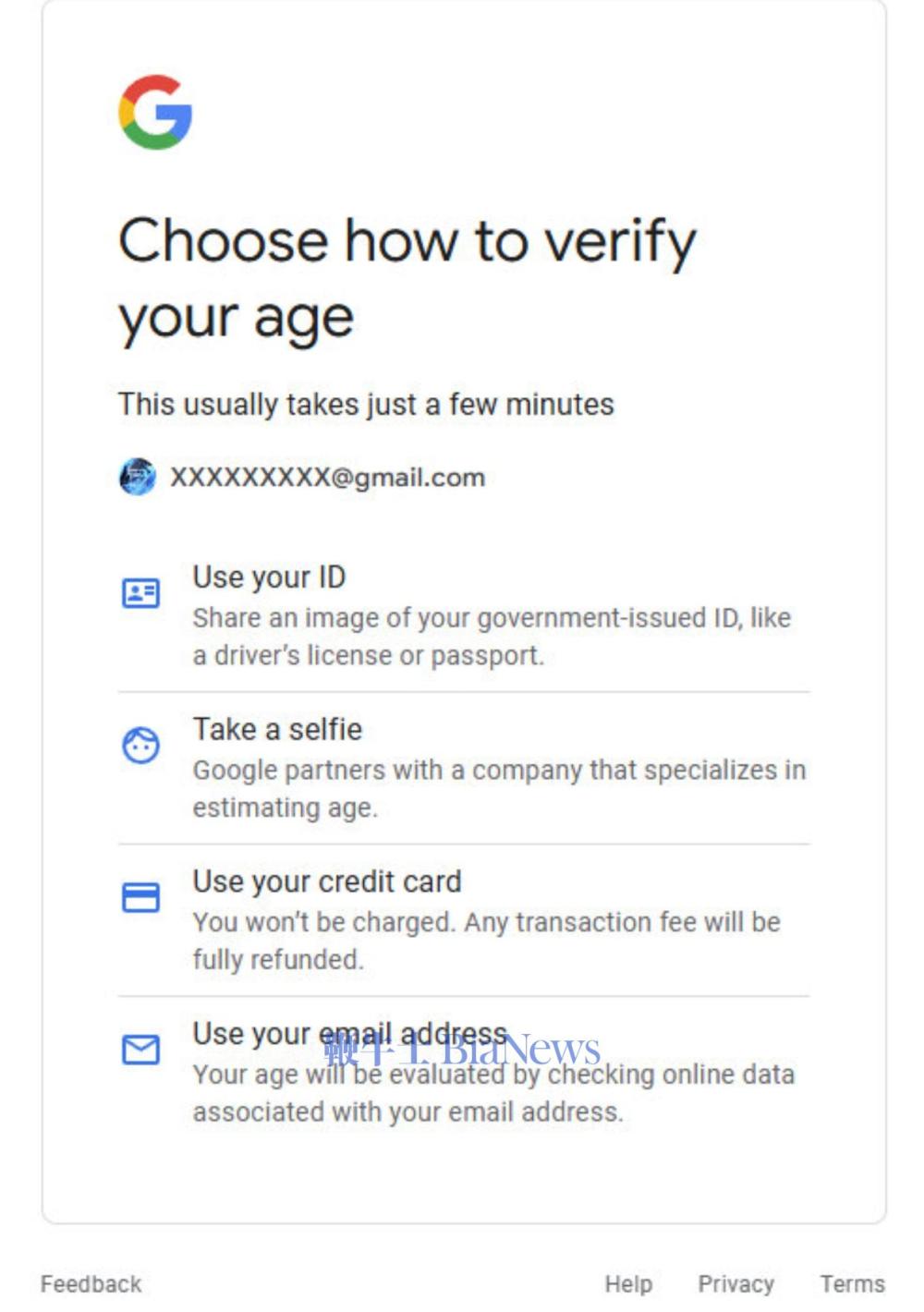The height and width of the screenshot is (1312, 924).
Task: Click the ID card icon
Action: click(x=141, y=593)
